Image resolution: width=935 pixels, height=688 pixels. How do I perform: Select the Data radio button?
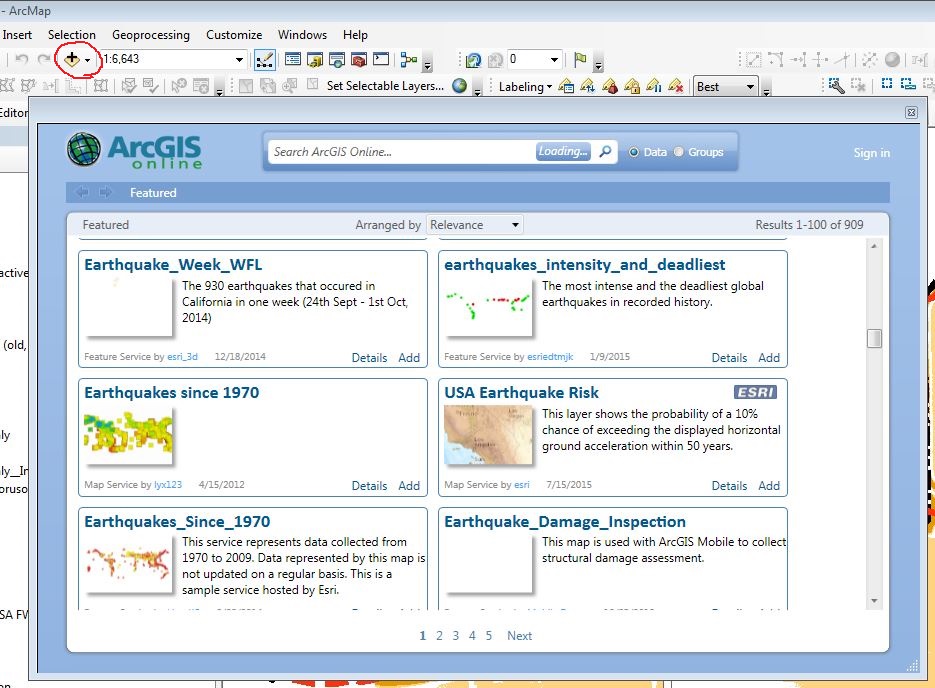(x=634, y=152)
